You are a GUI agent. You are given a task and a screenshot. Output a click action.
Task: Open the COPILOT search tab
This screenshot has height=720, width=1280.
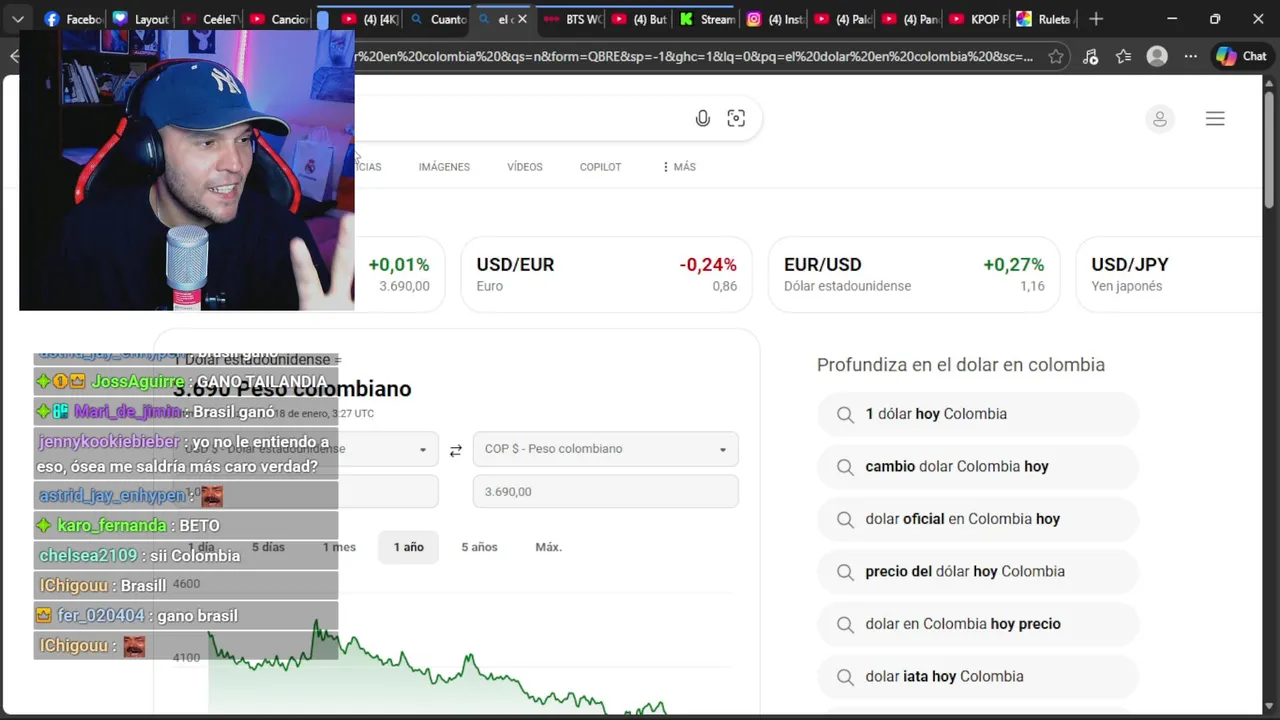[x=600, y=167]
